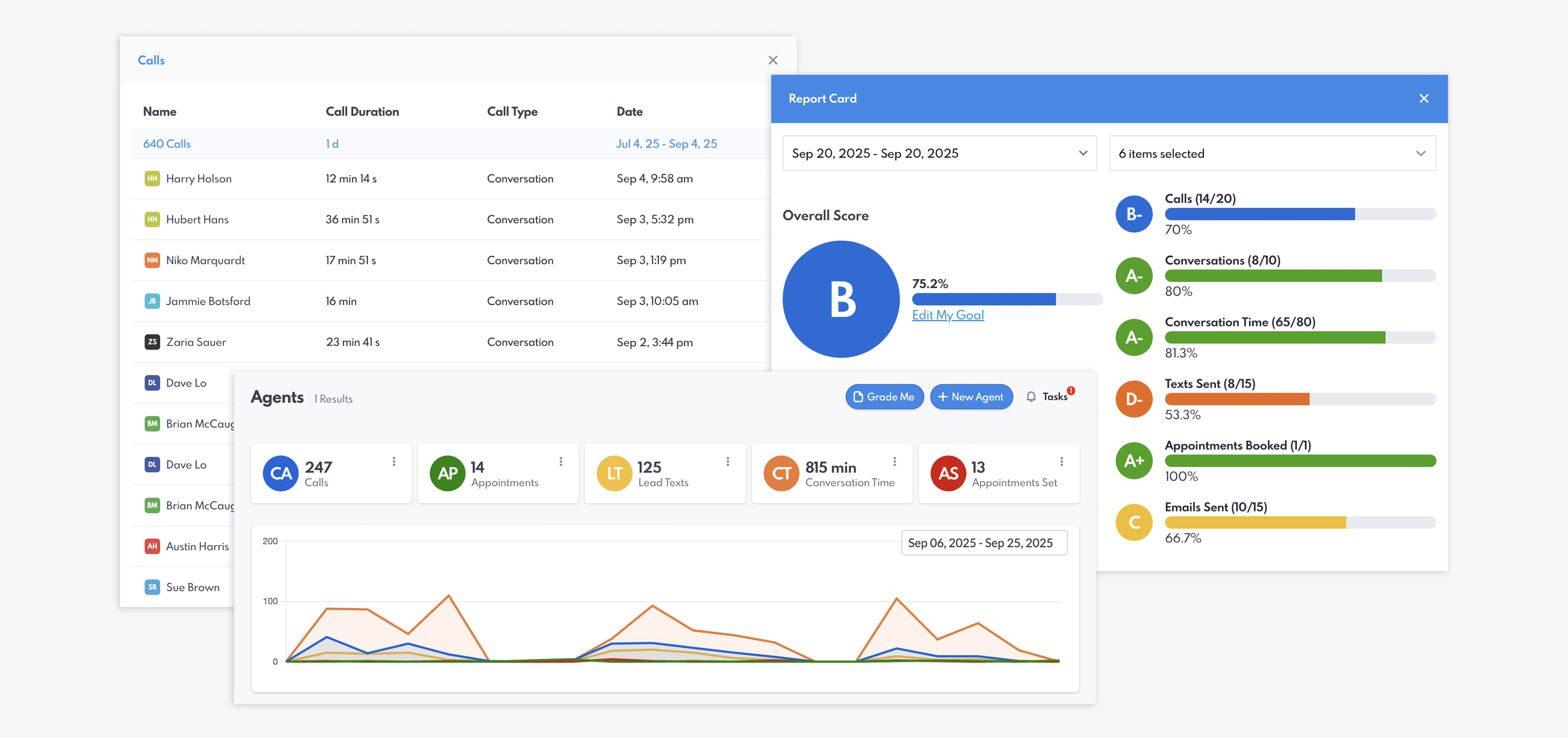Open the Lead Texts card kebab menu

[x=728, y=462]
